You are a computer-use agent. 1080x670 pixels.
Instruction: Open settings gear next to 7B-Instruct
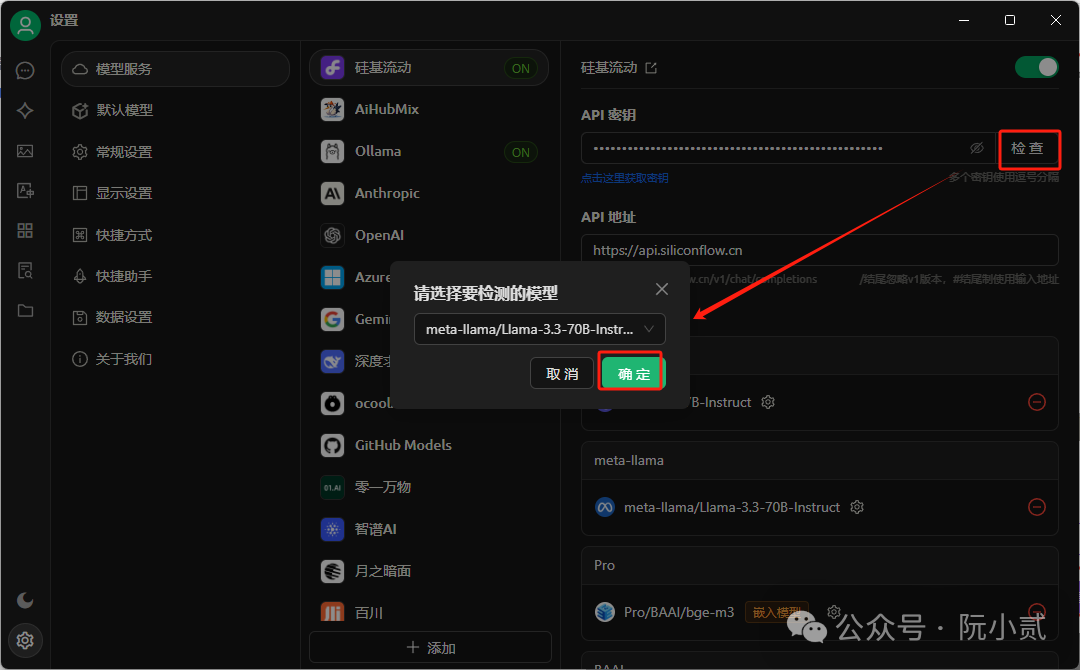768,402
